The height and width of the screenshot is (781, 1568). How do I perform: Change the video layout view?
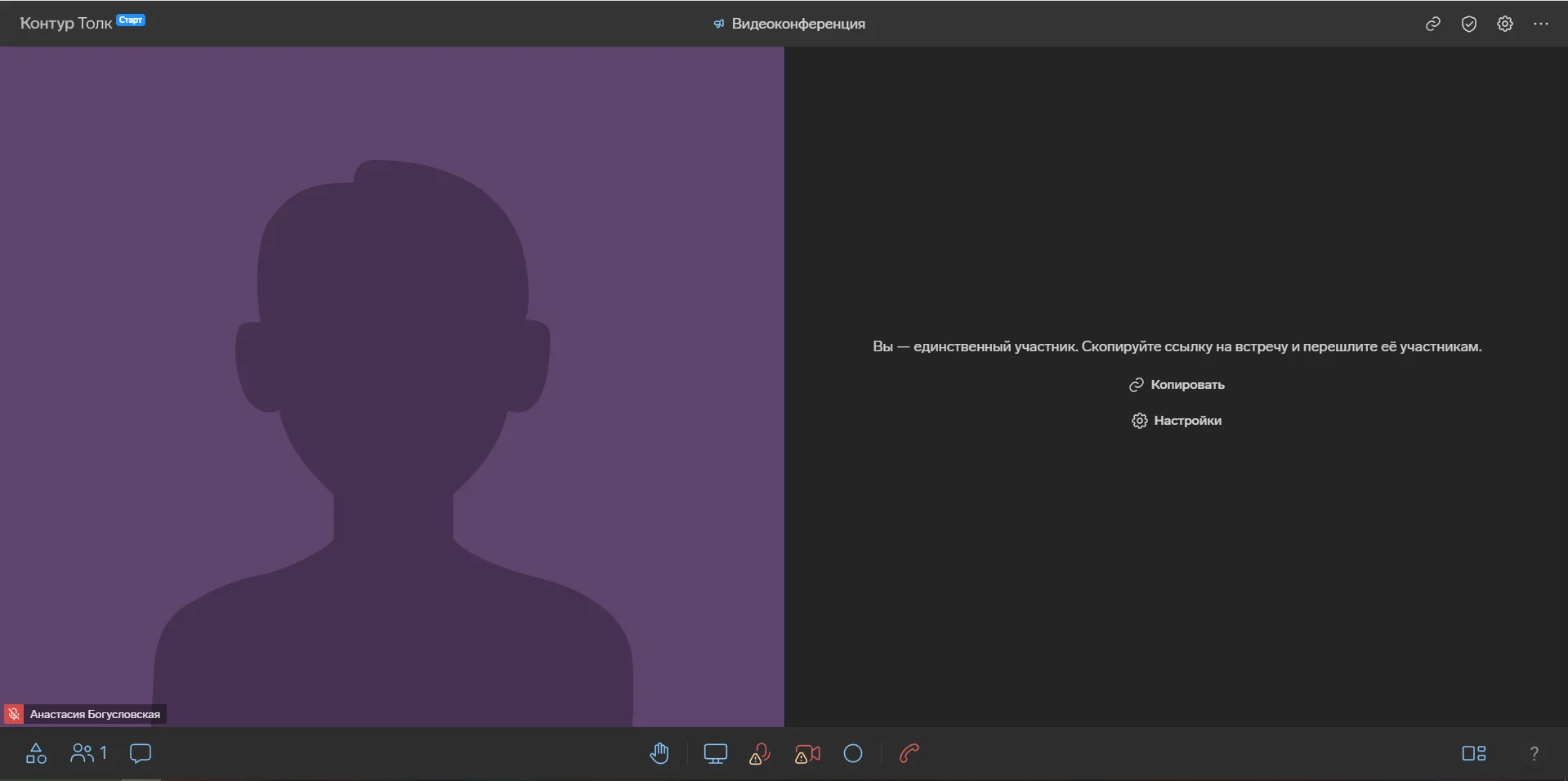(x=1473, y=753)
